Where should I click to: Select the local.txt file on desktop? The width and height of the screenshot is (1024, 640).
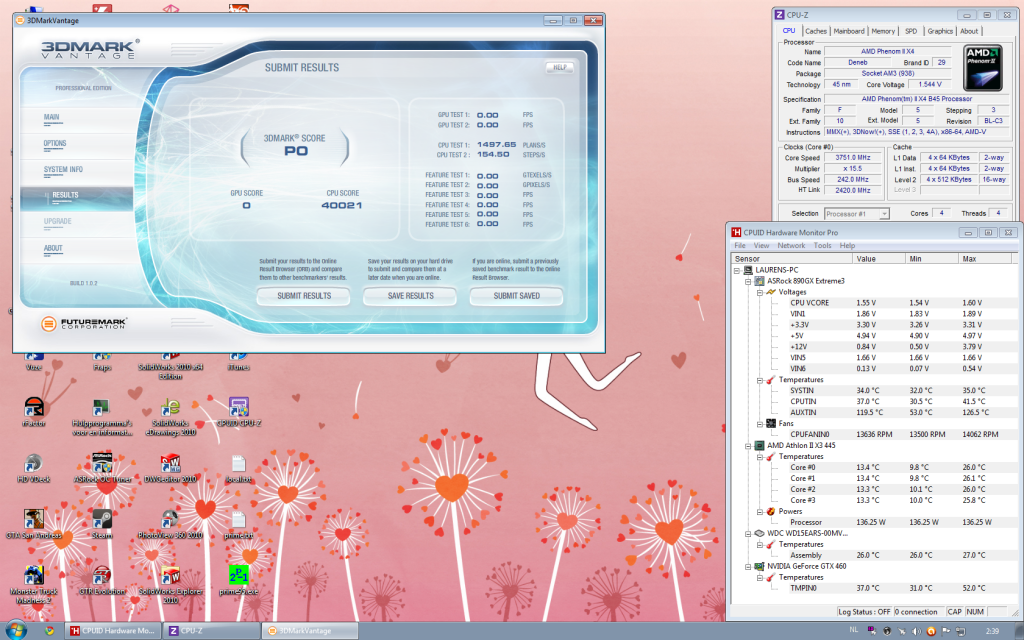pyautogui.click(x=238, y=468)
